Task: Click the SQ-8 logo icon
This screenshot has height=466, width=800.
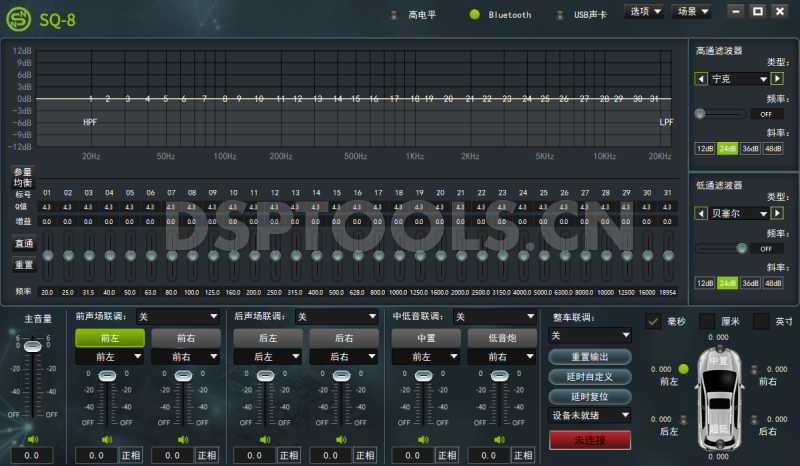Action: coord(20,17)
